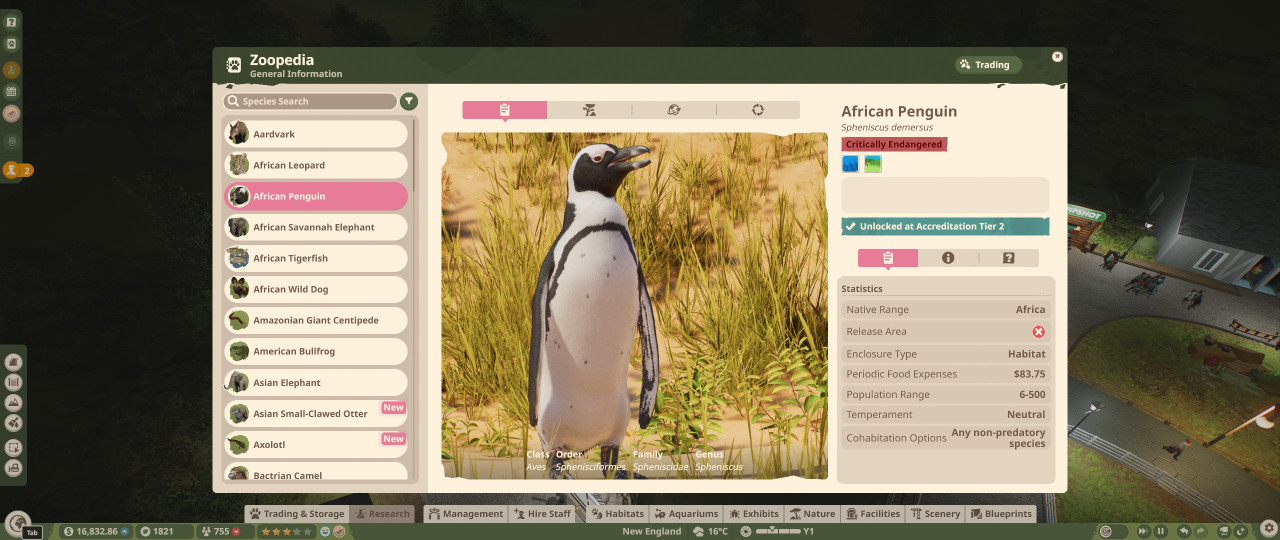This screenshot has width=1280, height=540.
Task: Click the barrier fence icon in lower-left sidebar
Action: pos(14,382)
